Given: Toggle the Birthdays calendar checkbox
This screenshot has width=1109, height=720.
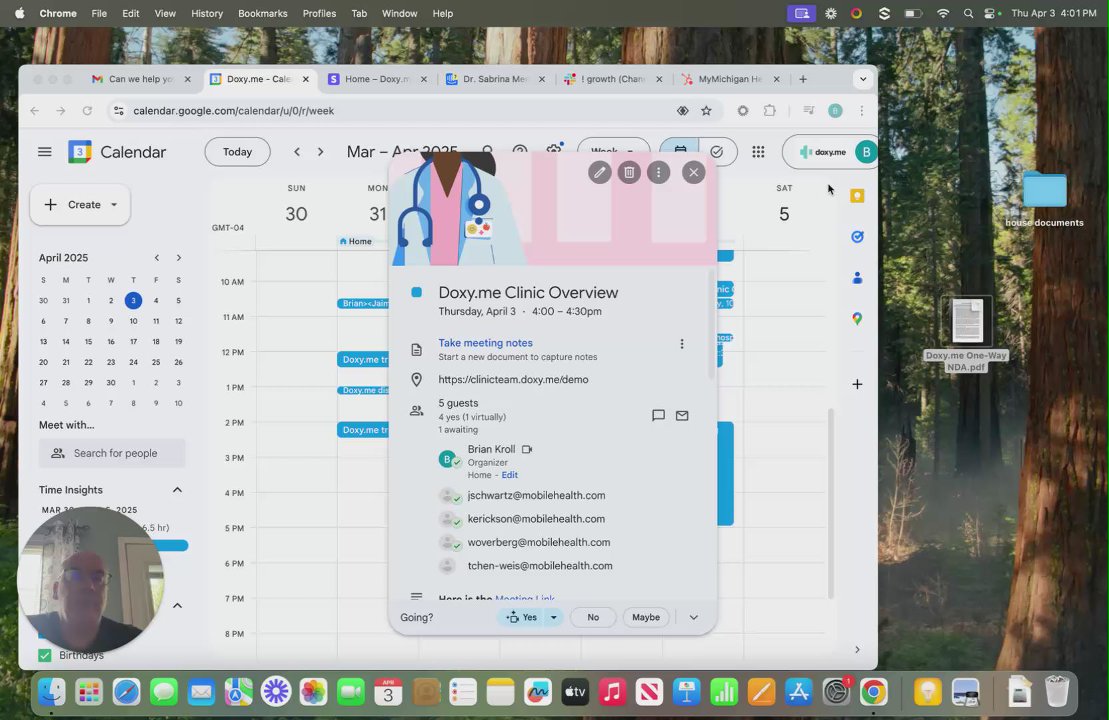Looking at the screenshot, I should pyautogui.click(x=45, y=655).
